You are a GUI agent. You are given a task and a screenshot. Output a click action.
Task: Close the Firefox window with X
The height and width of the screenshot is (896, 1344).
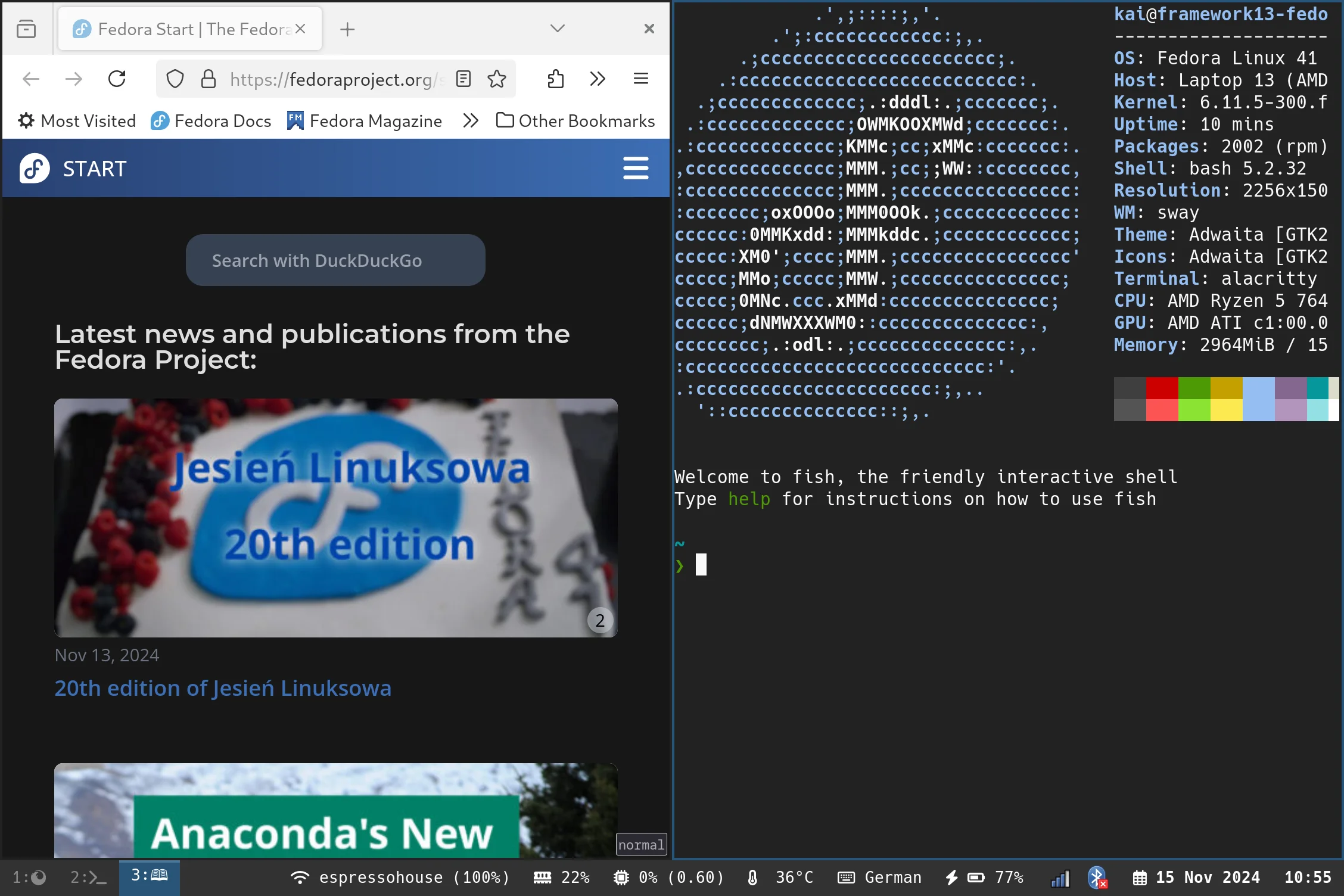649,29
